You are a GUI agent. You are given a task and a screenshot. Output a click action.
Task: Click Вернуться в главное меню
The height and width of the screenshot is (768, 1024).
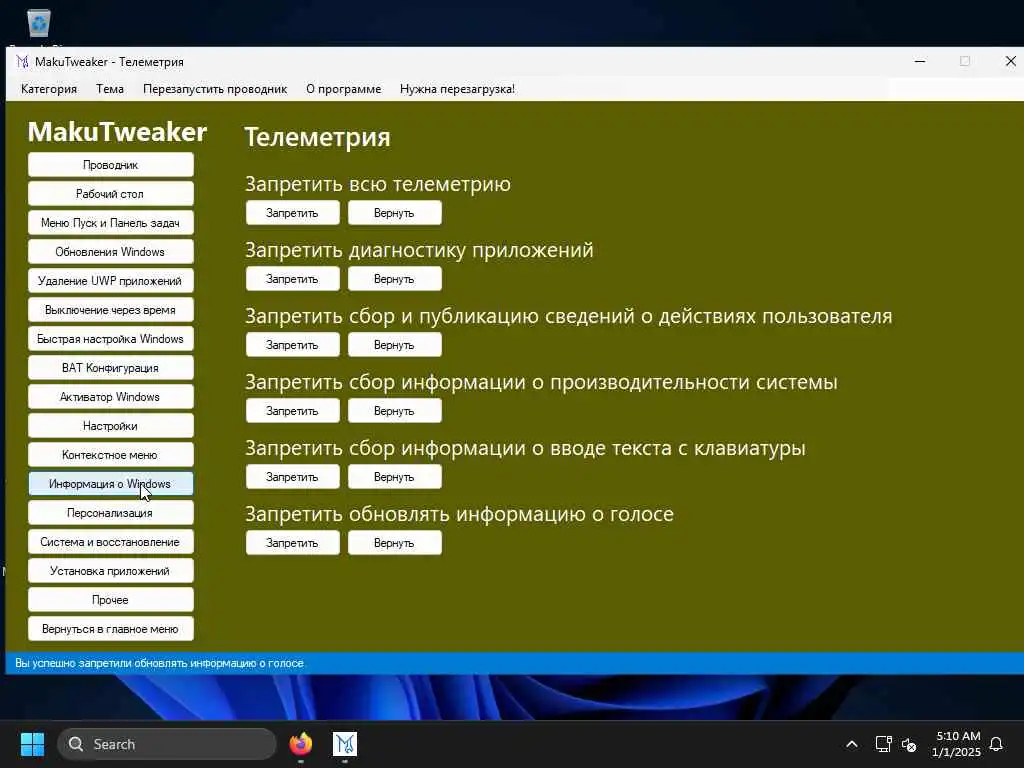(110, 629)
